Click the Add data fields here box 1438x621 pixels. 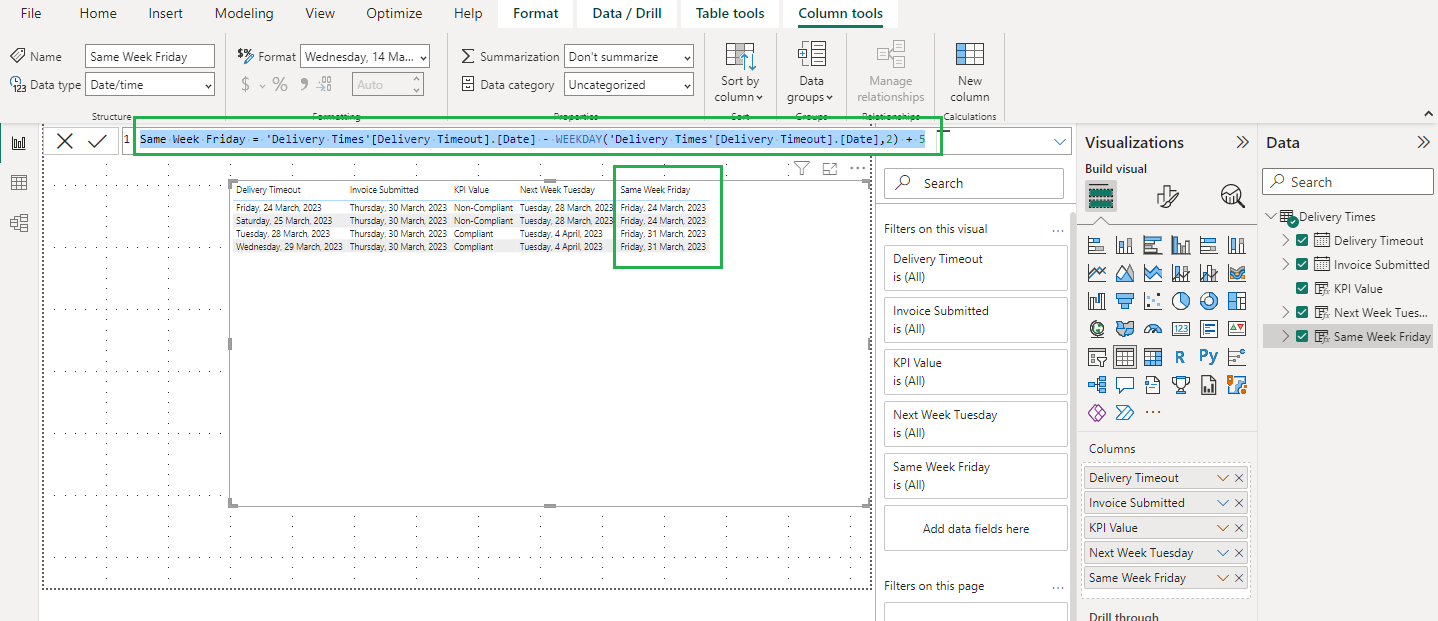coord(975,528)
